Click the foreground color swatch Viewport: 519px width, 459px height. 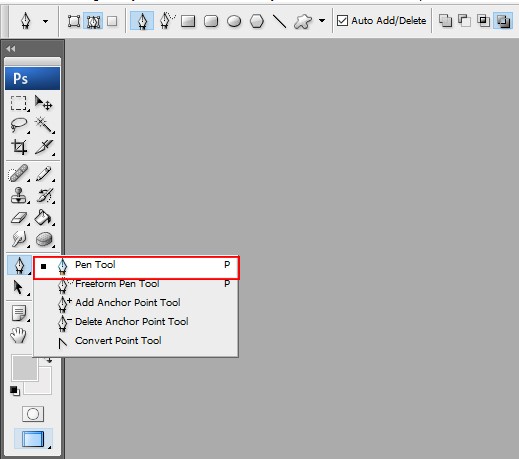click(x=24, y=368)
